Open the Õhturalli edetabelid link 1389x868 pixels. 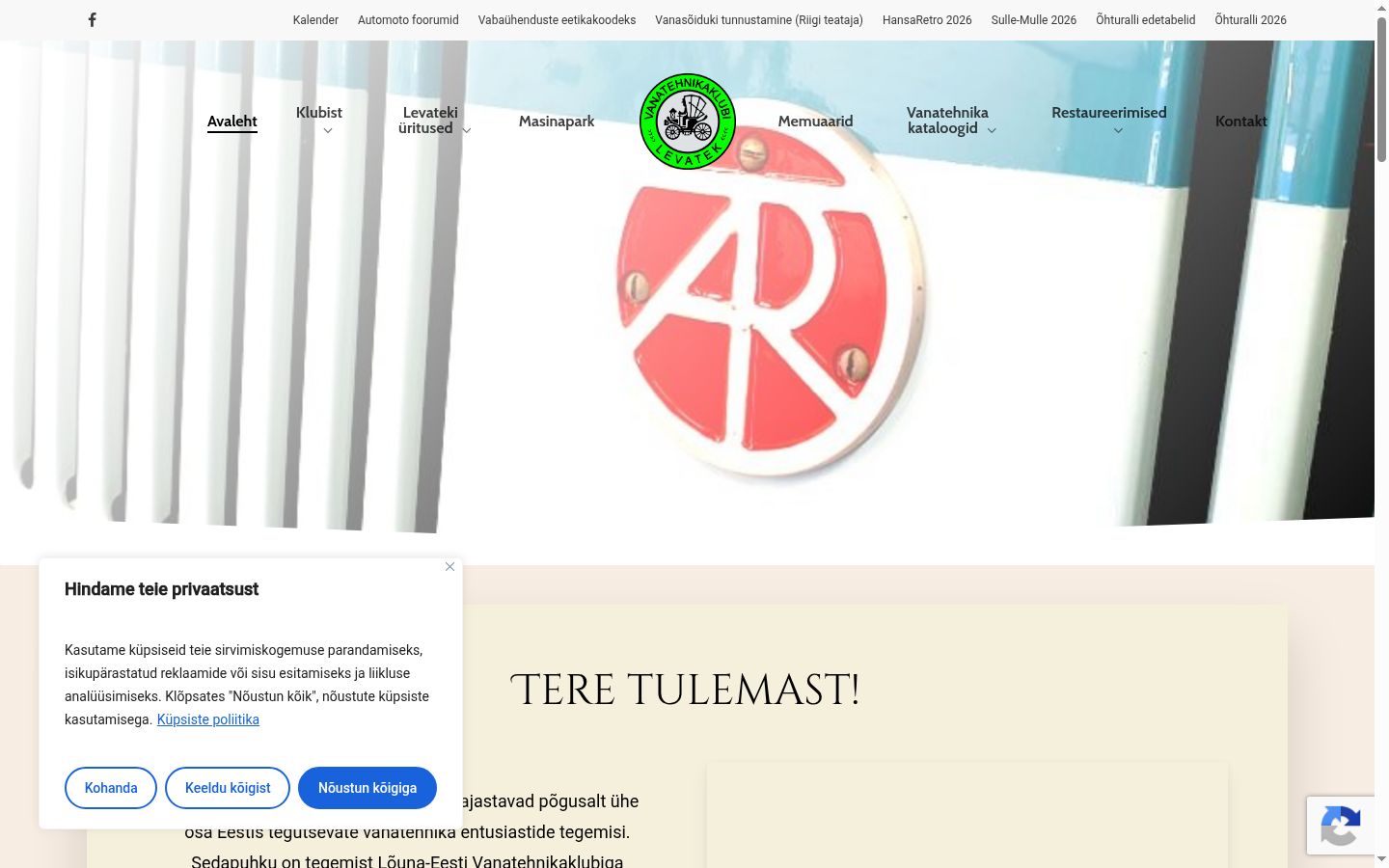[1146, 20]
